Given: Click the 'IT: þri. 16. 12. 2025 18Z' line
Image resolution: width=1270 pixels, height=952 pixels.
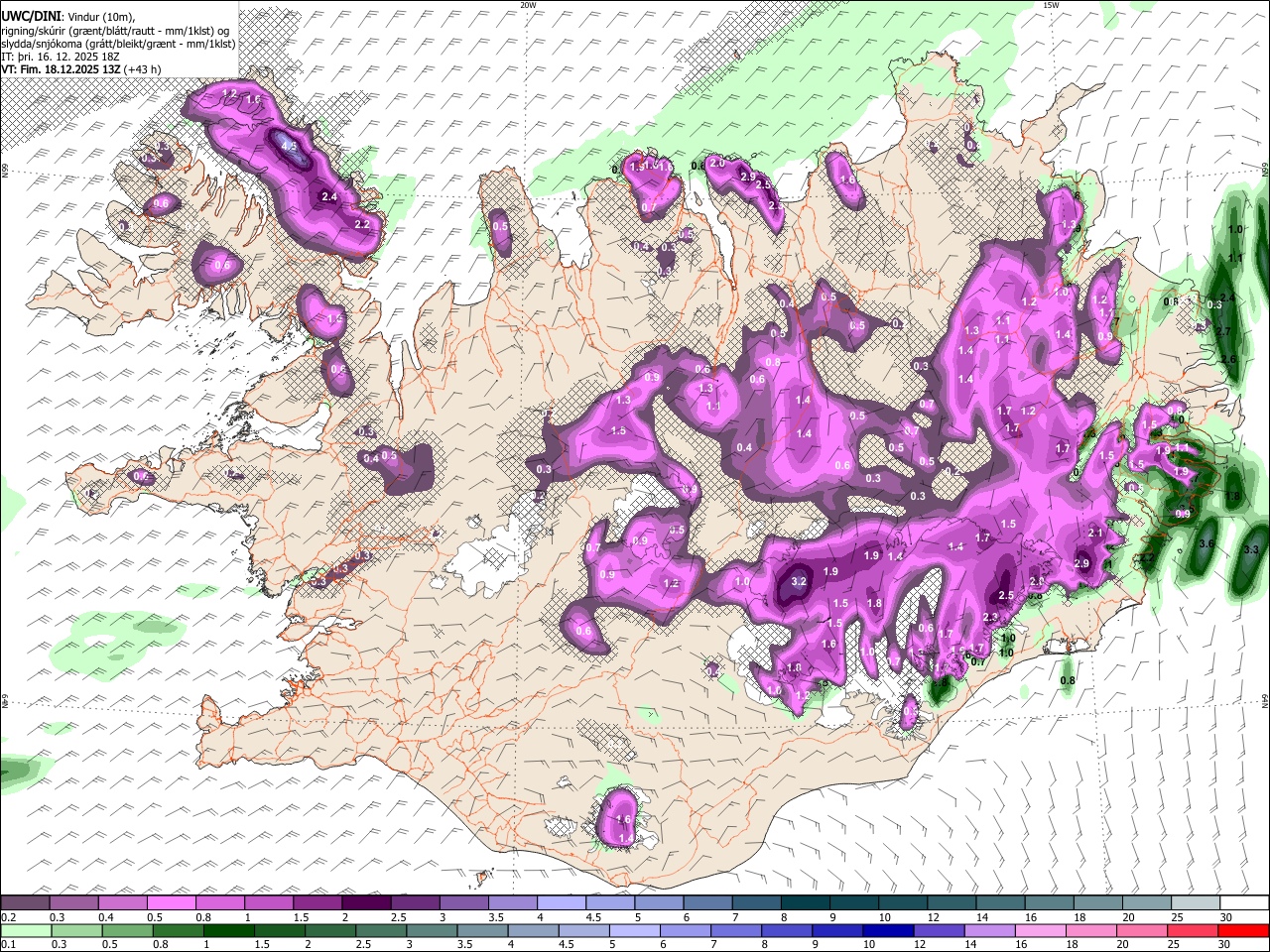Looking at the screenshot, I should click(x=61, y=57).
